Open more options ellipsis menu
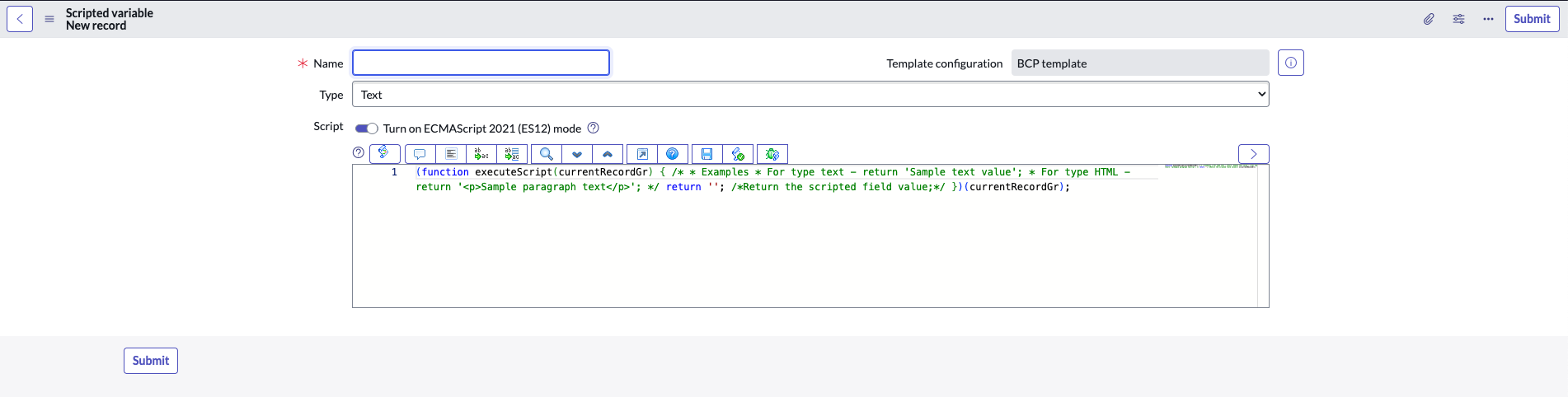The height and width of the screenshot is (397, 1568). coord(1488,19)
